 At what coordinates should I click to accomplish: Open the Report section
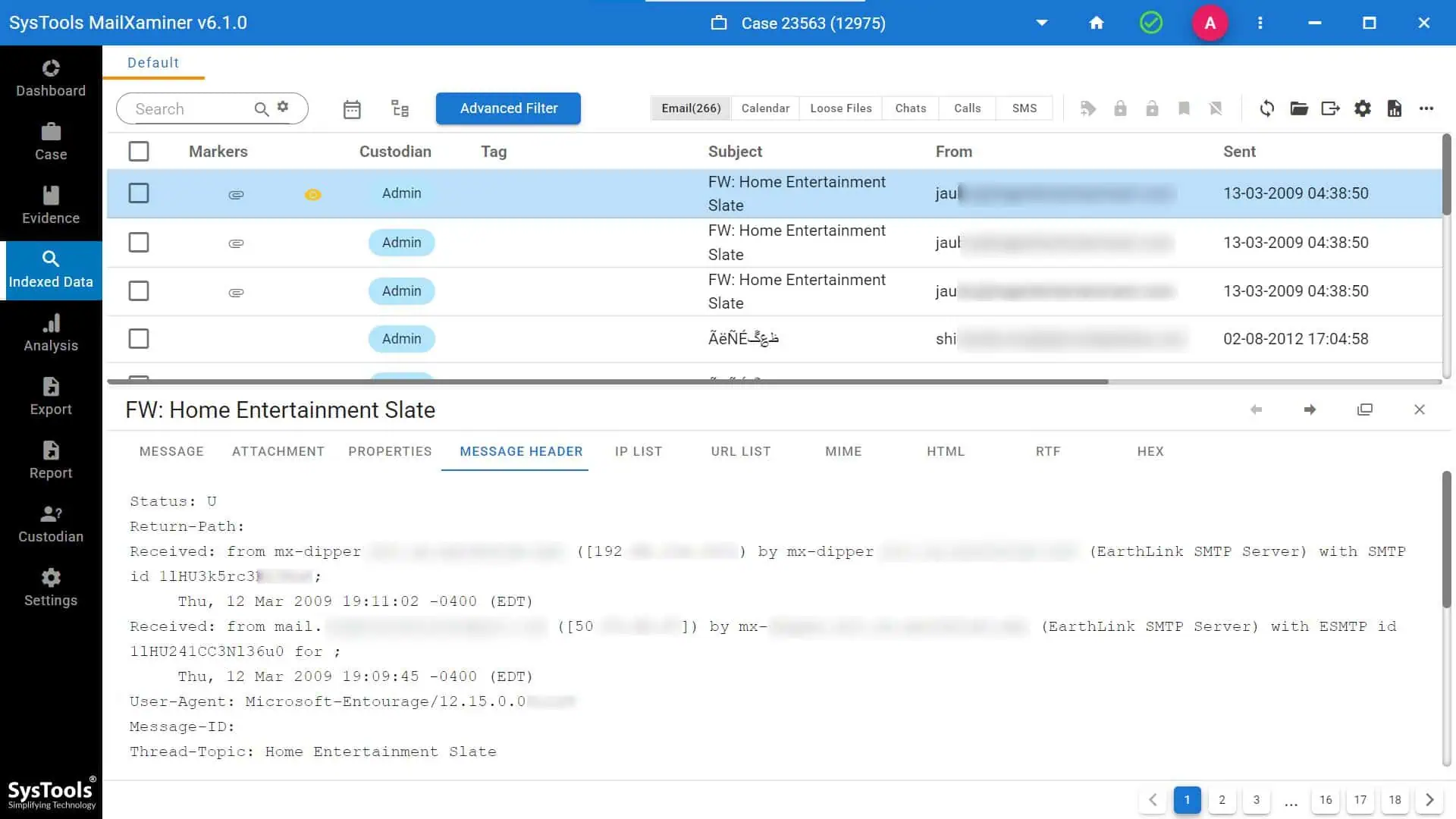point(51,460)
